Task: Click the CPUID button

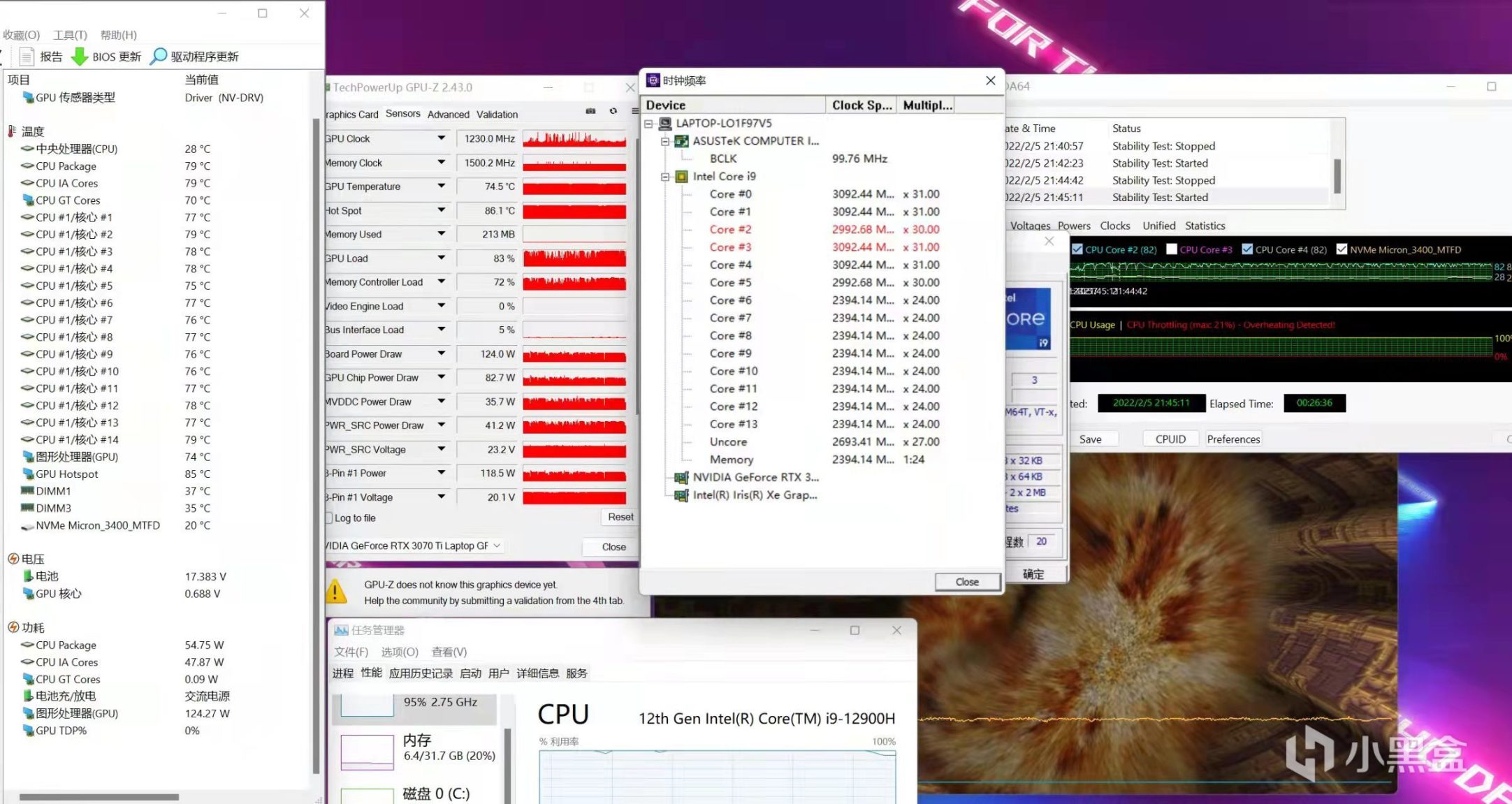Action: tap(1170, 439)
